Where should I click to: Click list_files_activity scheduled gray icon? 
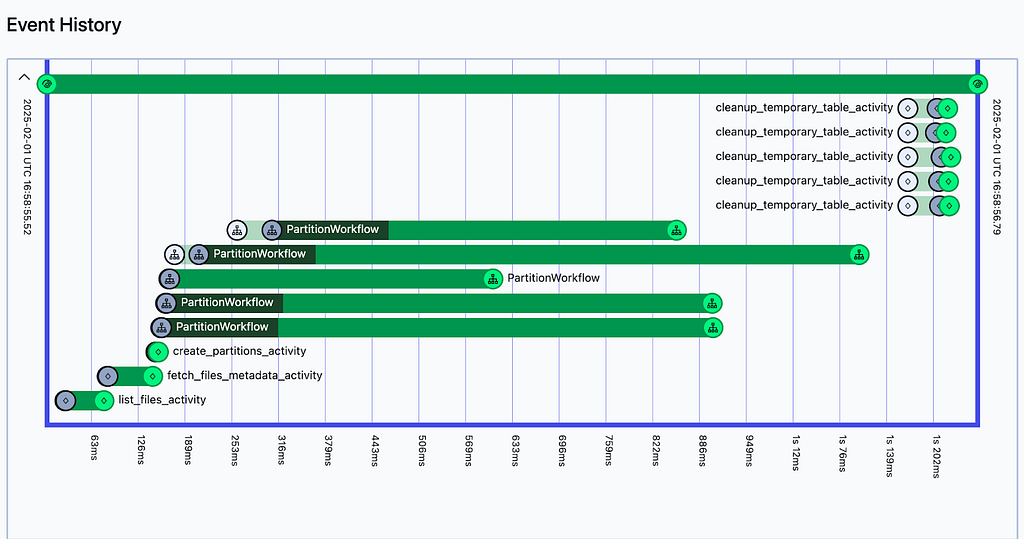point(65,400)
